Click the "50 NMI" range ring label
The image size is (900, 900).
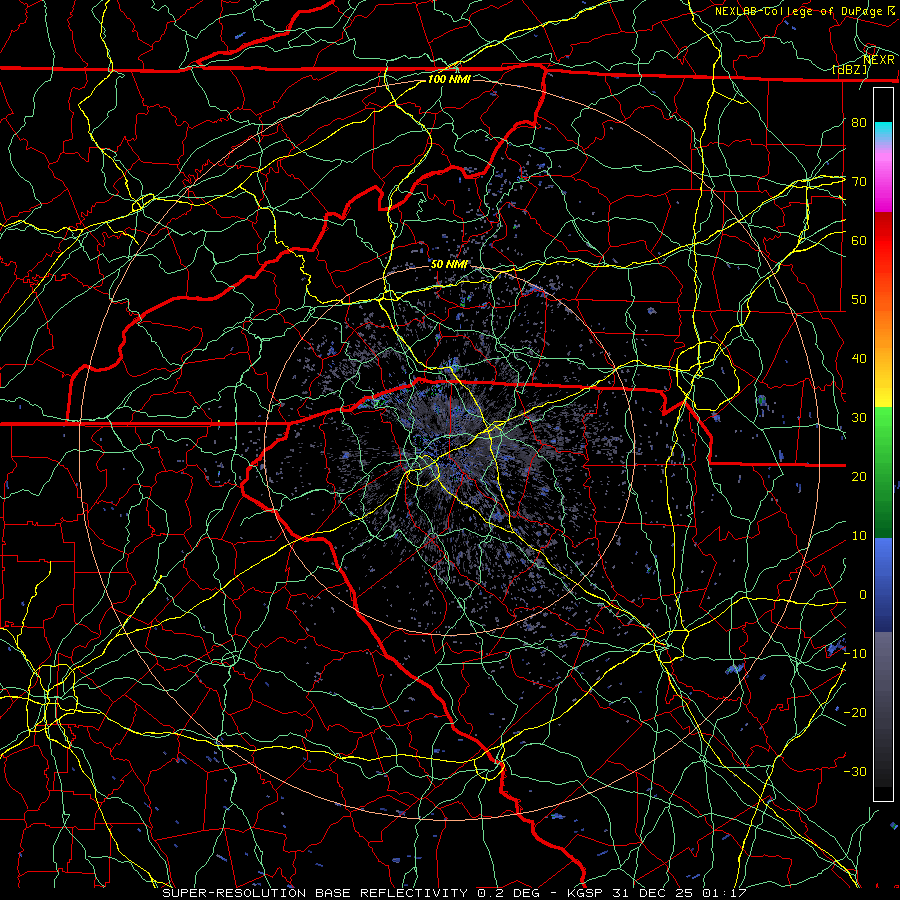pyautogui.click(x=449, y=265)
